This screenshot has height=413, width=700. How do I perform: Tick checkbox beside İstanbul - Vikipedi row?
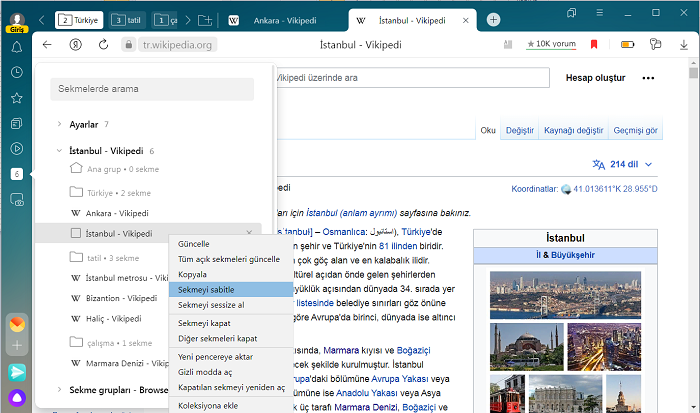point(76,233)
